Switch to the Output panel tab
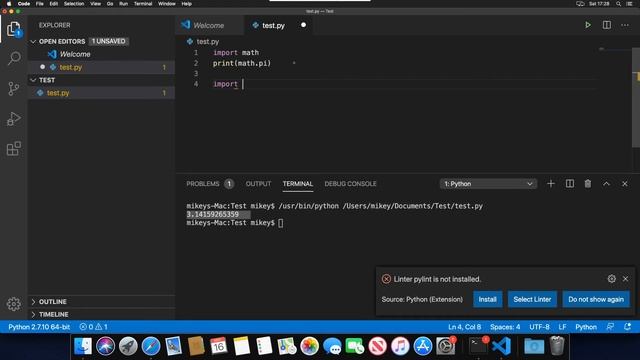 point(258,184)
